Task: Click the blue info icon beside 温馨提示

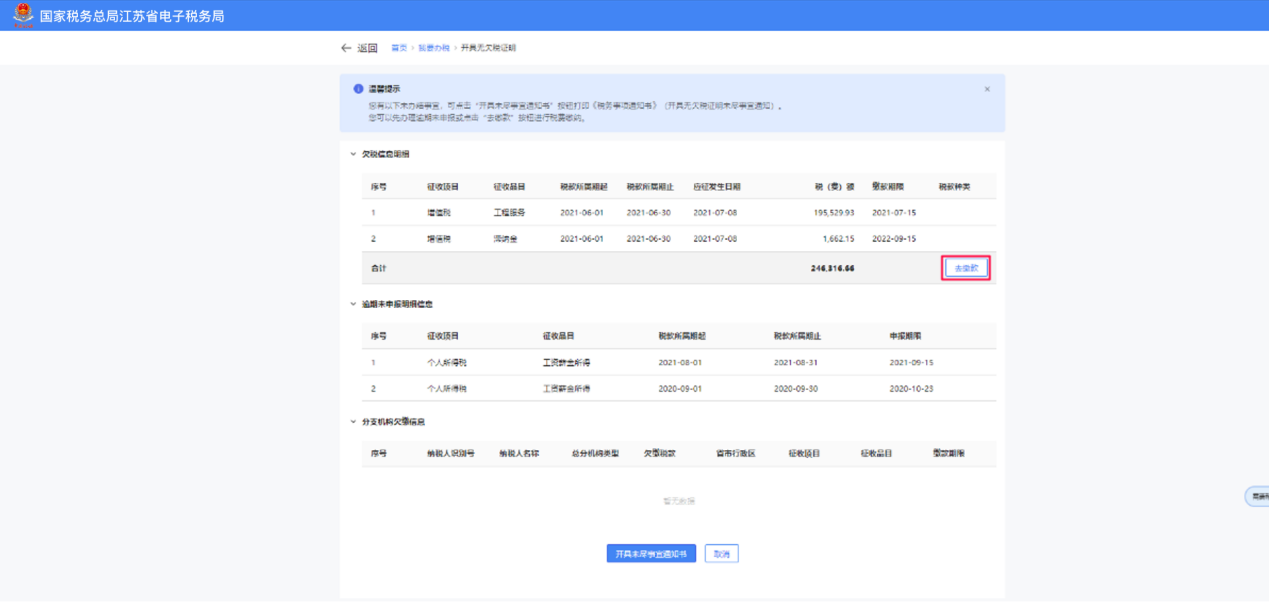Action: pos(358,89)
